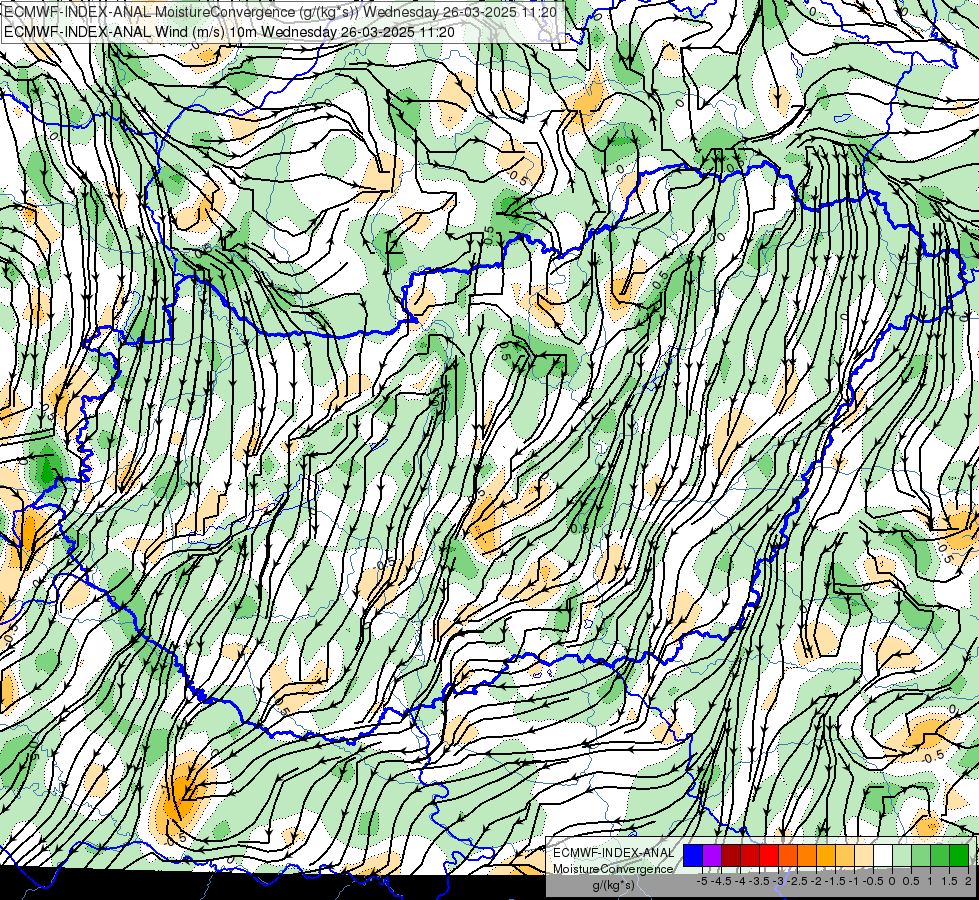
Task: Select the medium green swatch between 1 and 1.5
Action: 940,855
